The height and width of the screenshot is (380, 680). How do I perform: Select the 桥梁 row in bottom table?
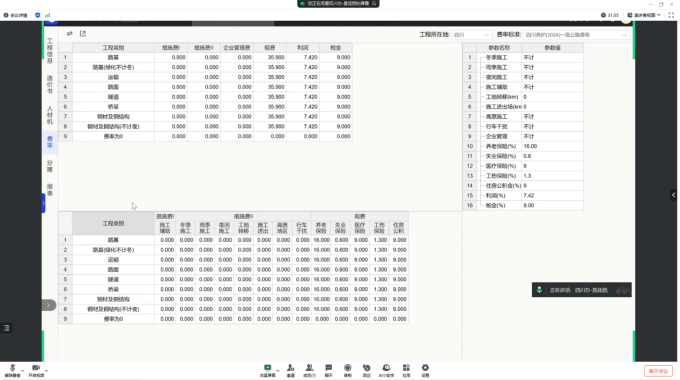[233, 289]
